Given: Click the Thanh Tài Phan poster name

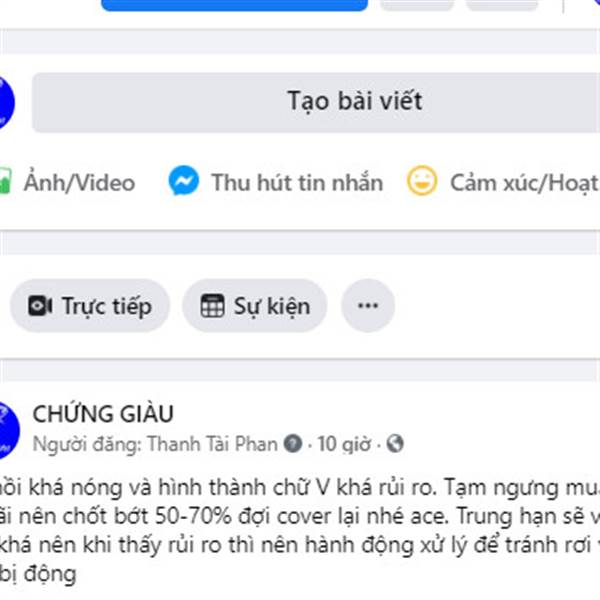Looking at the screenshot, I should [x=212, y=444].
